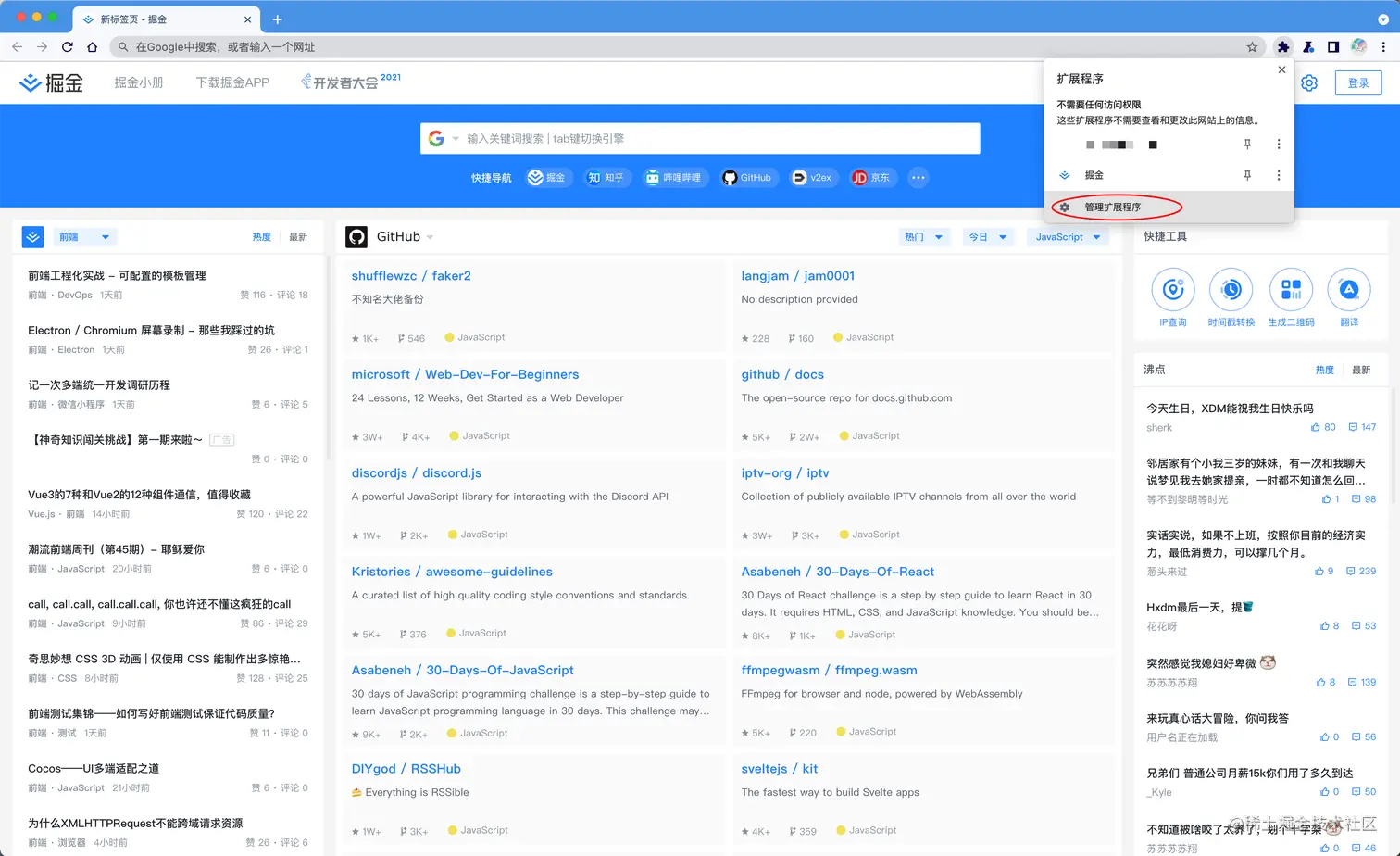
Task: Click the GitHub logo icon in panel header
Action: coord(356,237)
